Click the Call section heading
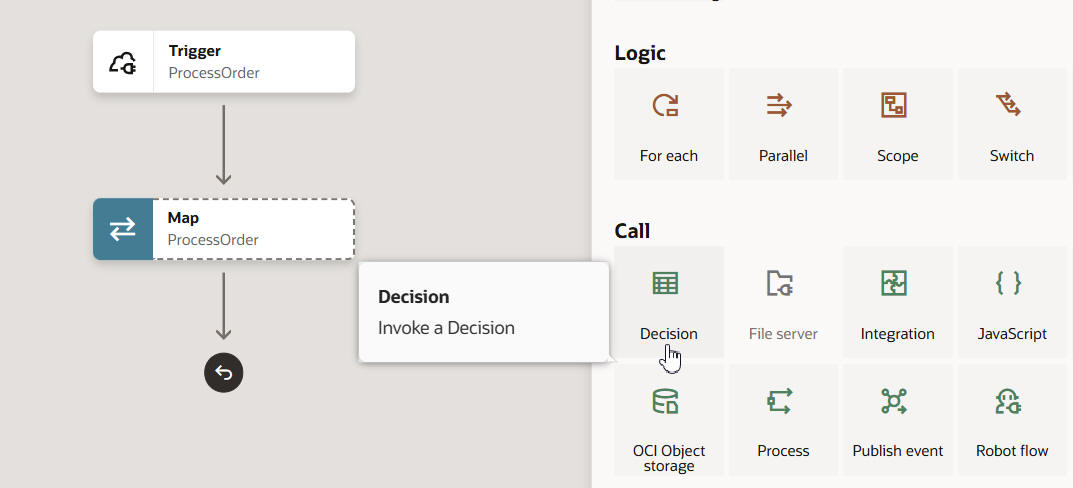 point(632,231)
